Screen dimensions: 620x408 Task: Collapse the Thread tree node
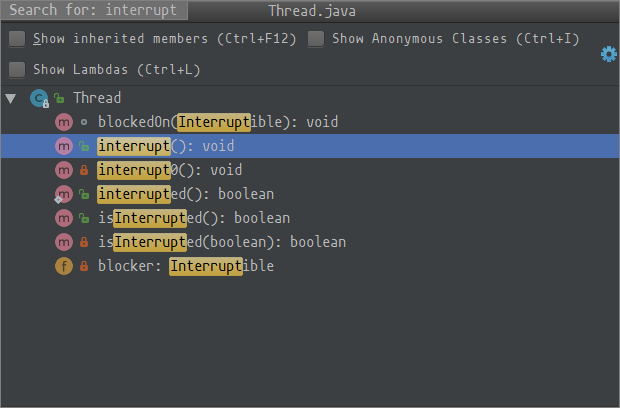pyautogui.click(x=11, y=98)
